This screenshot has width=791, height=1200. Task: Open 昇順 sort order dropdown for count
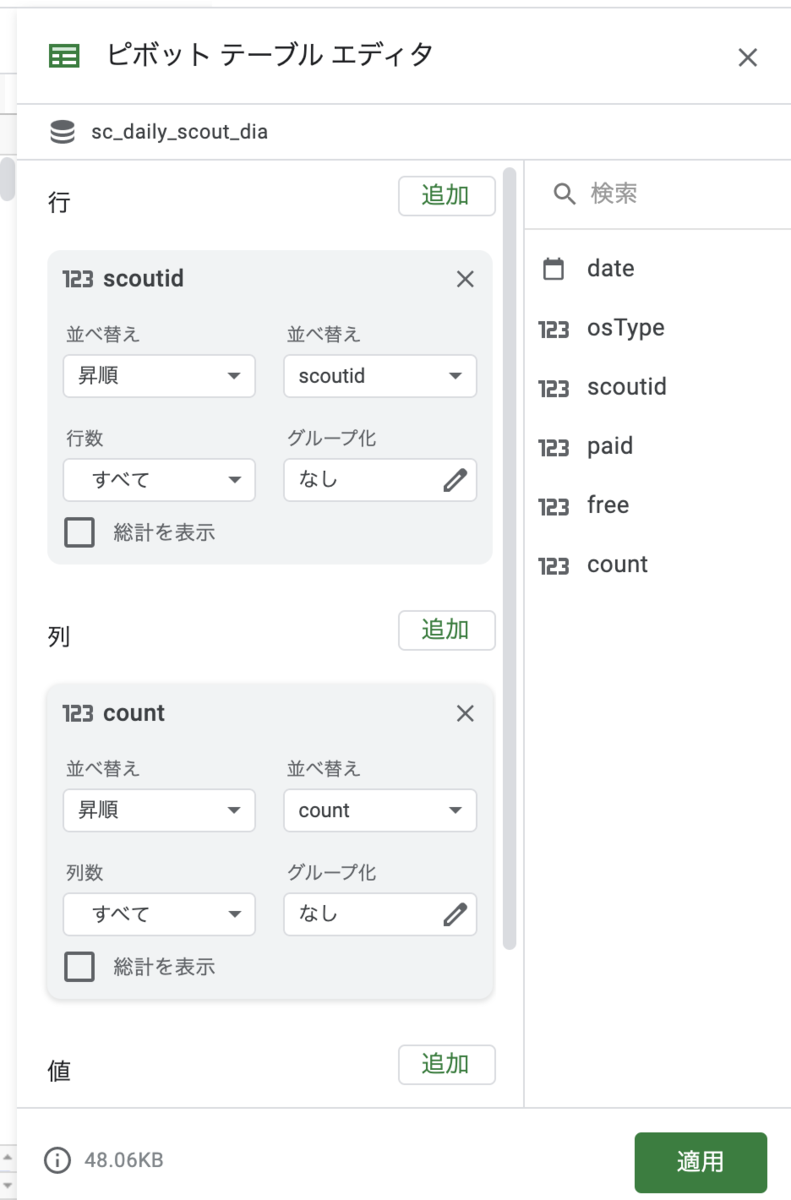(x=159, y=810)
